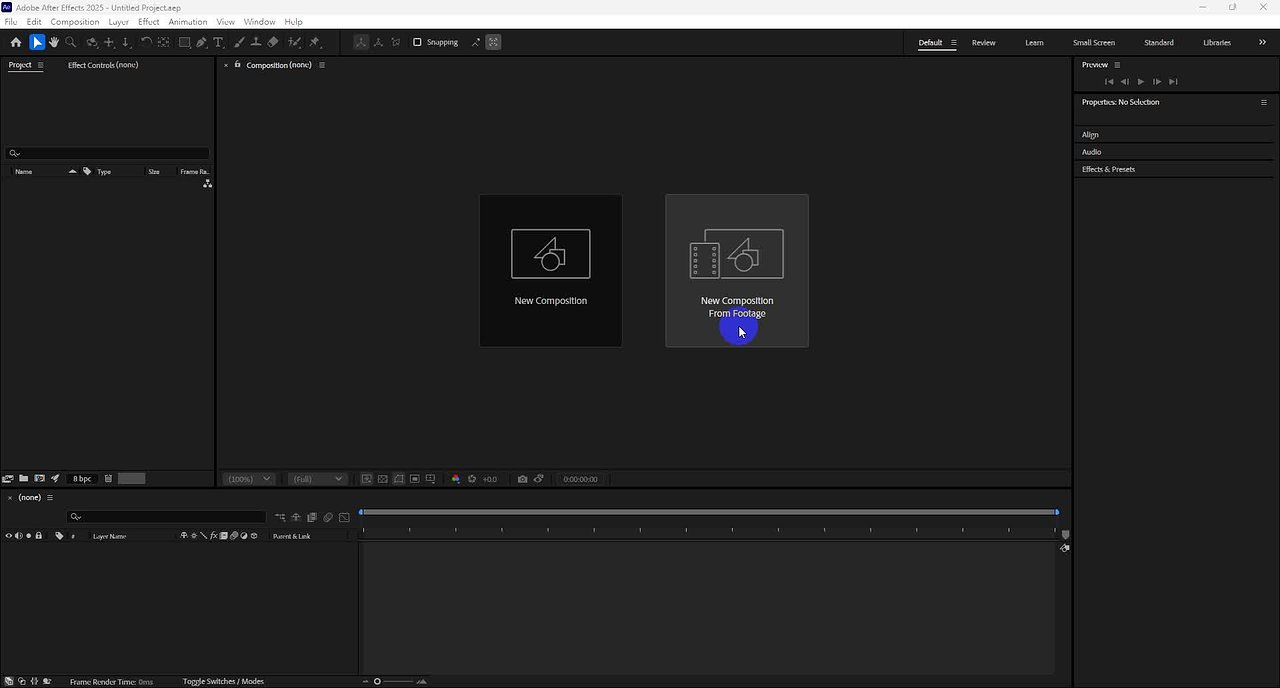Enable the Snapping checkbox
The height and width of the screenshot is (688, 1280).
coord(417,42)
